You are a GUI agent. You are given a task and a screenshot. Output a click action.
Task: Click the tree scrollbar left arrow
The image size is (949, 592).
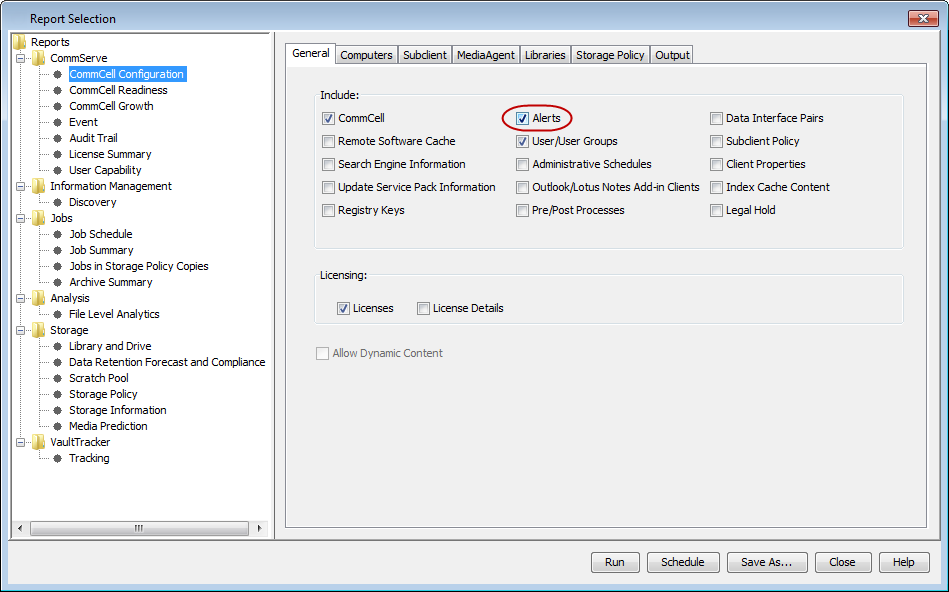tap(20, 528)
